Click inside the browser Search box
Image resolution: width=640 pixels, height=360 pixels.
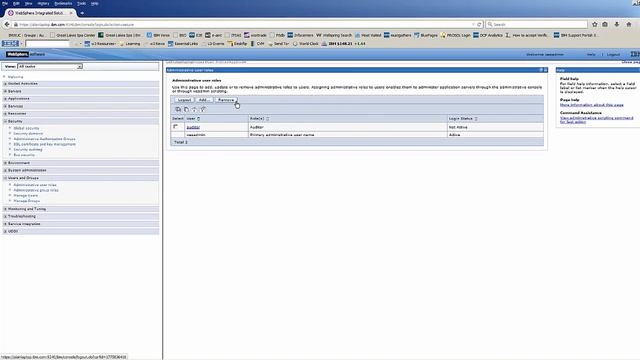pos(536,24)
